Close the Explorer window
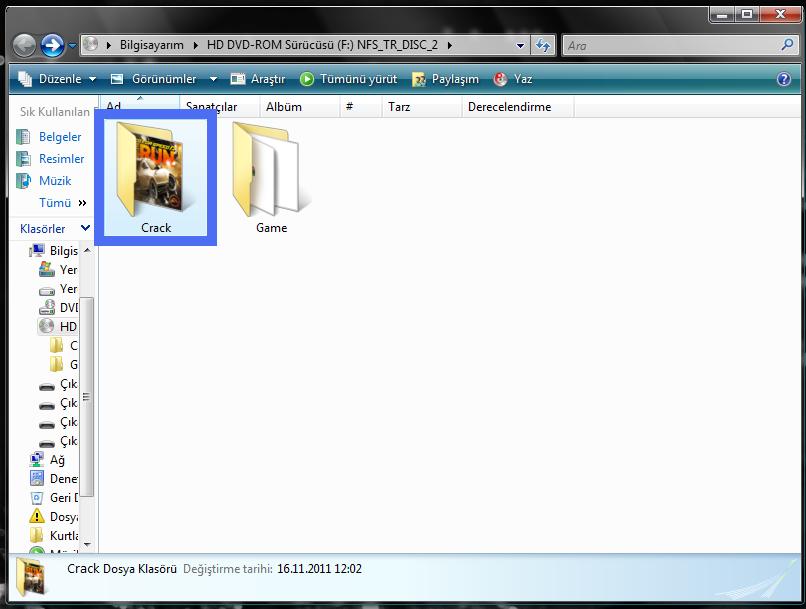806x609 pixels. tap(780, 14)
